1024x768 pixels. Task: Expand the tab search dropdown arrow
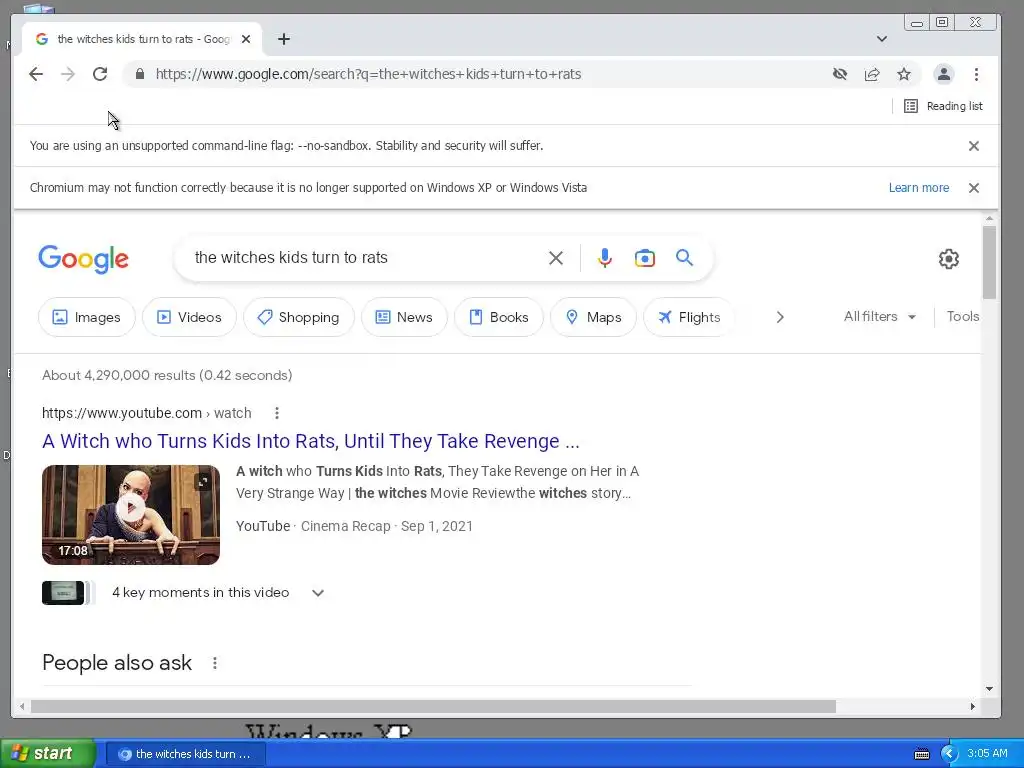click(882, 39)
